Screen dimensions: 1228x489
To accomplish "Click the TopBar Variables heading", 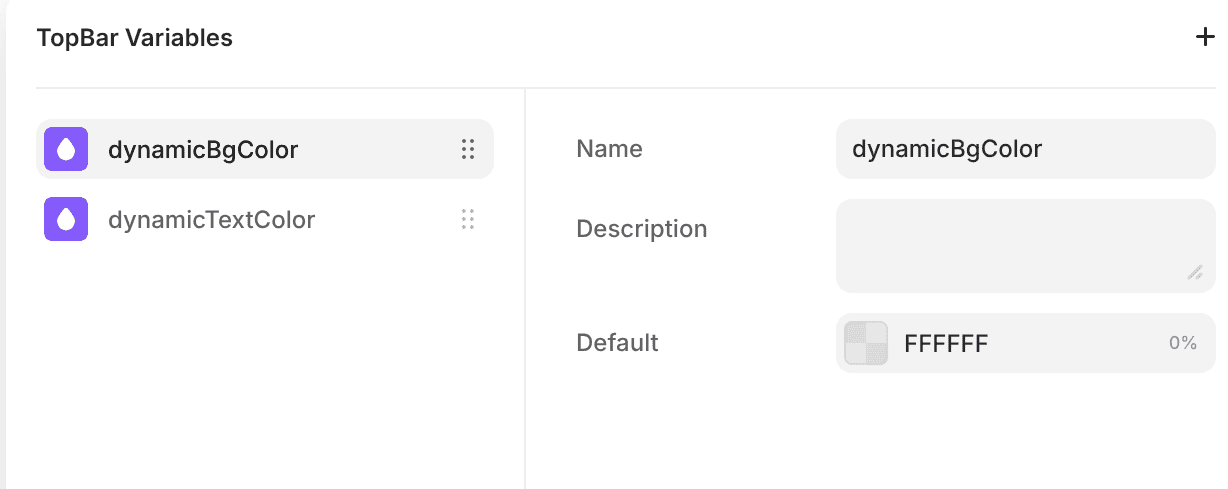I will coord(134,38).
